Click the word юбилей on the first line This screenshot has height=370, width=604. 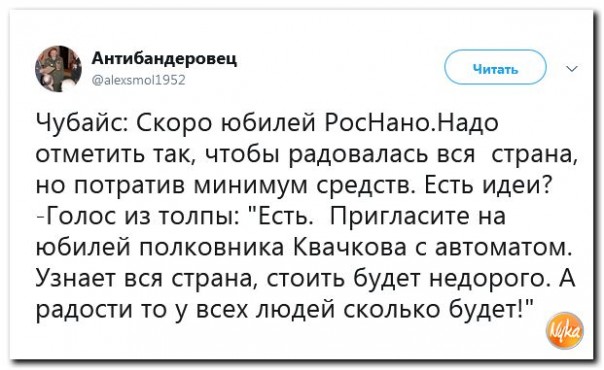(x=267, y=124)
